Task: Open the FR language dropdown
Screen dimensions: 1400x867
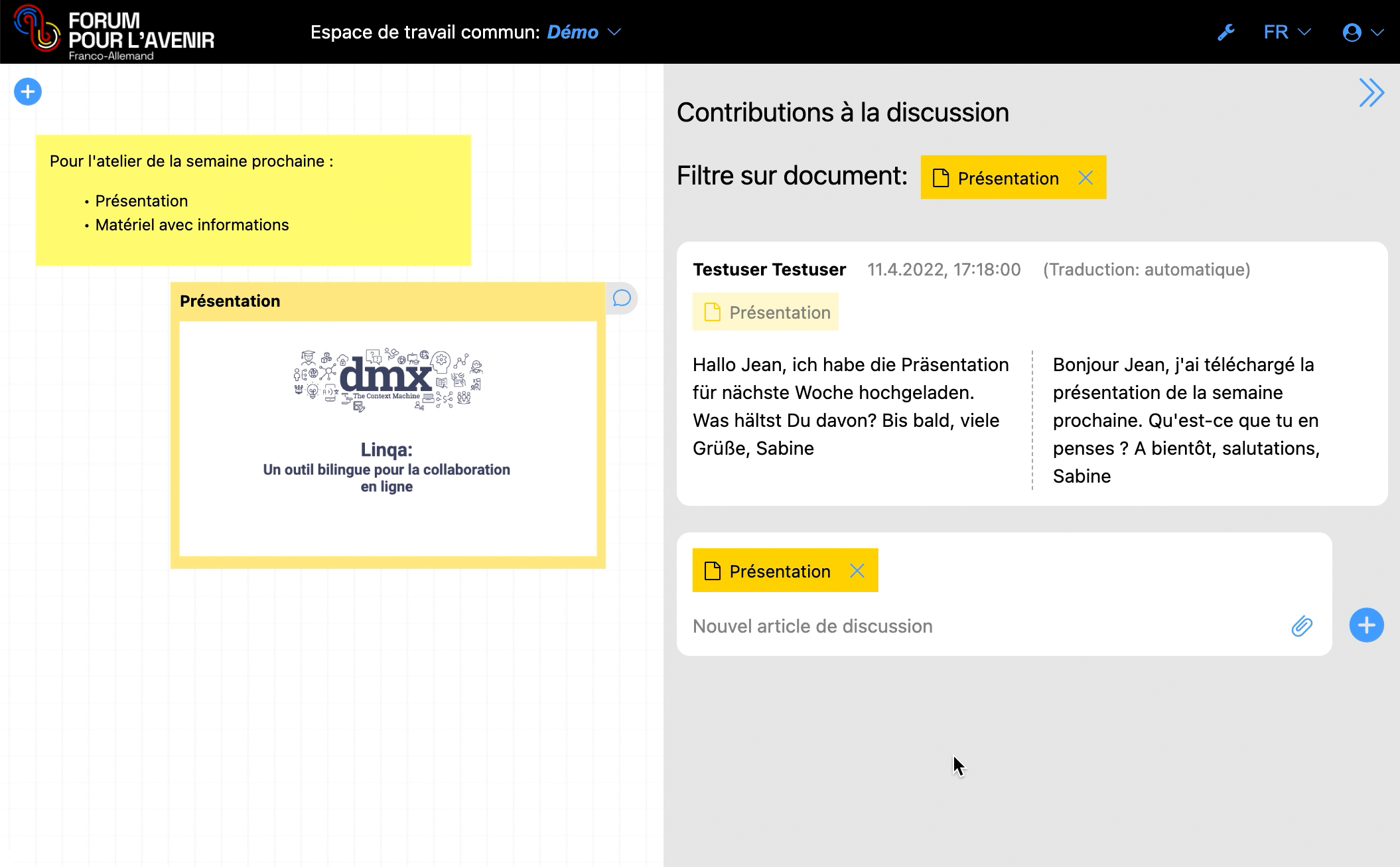Action: pos(1304,31)
